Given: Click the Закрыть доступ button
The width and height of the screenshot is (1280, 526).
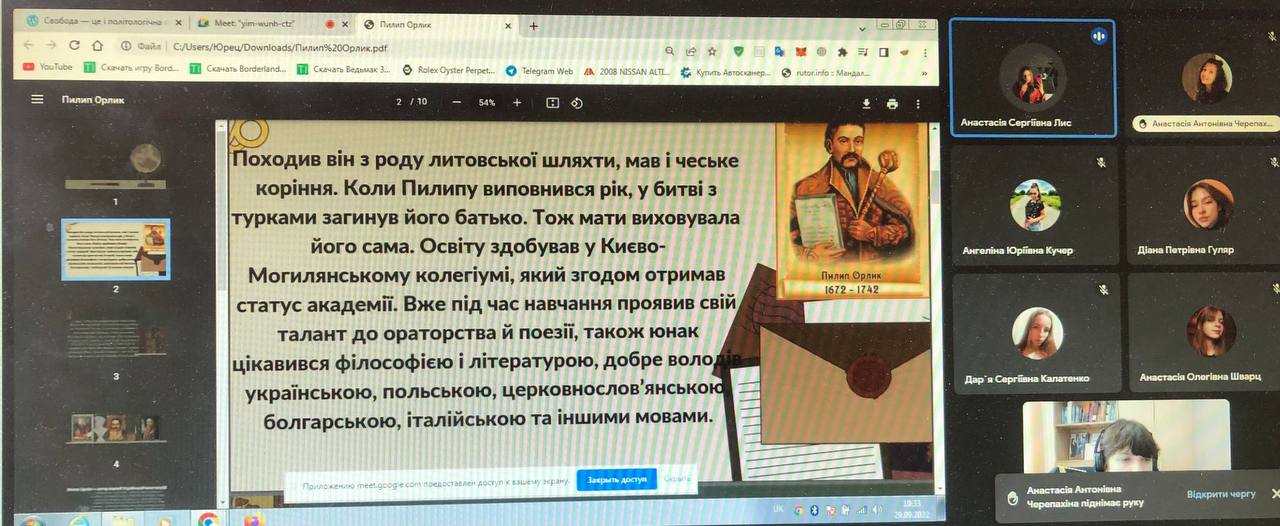Looking at the screenshot, I should pyautogui.click(x=616, y=480).
